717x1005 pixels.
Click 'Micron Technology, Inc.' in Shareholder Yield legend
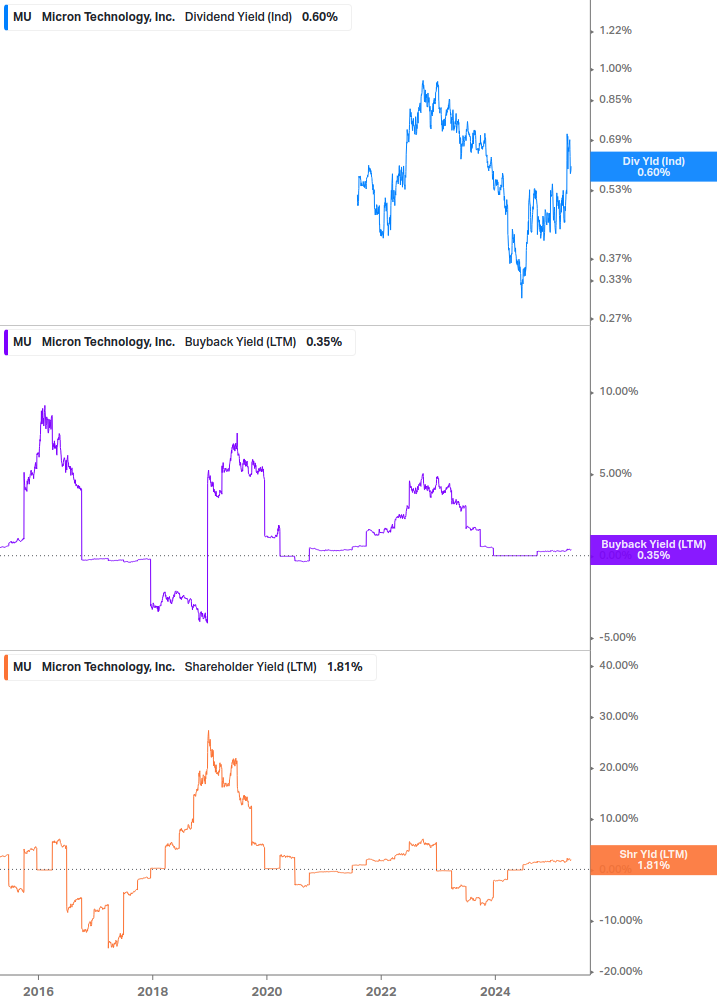108,667
